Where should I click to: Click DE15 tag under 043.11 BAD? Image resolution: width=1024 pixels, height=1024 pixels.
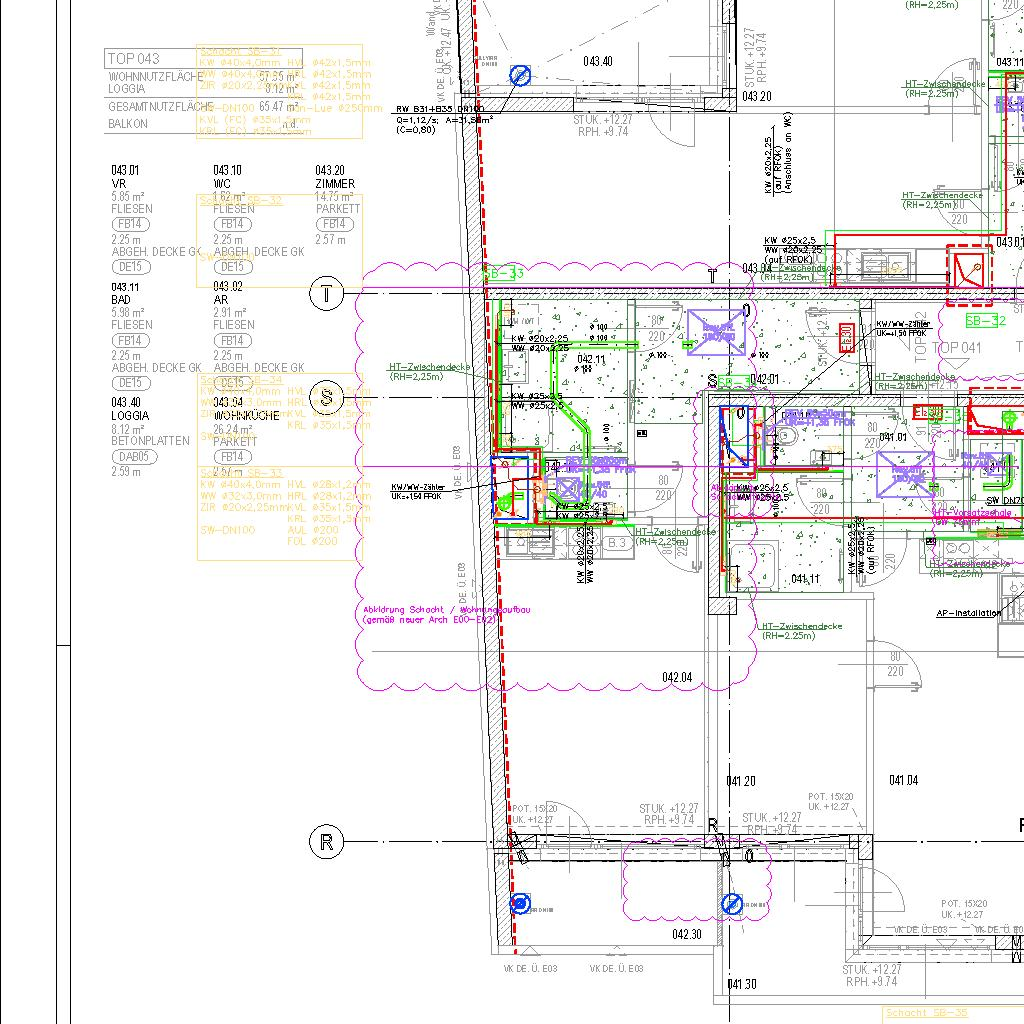pyautogui.click(x=132, y=383)
